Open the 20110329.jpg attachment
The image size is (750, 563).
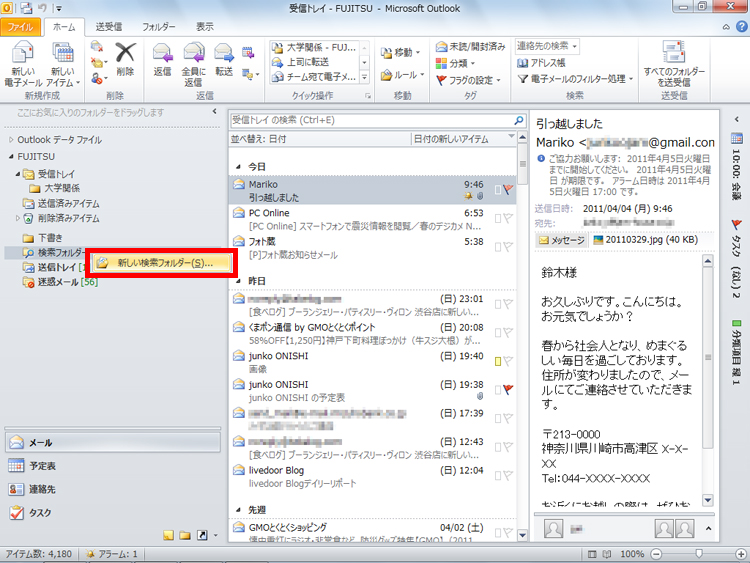tap(646, 240)
